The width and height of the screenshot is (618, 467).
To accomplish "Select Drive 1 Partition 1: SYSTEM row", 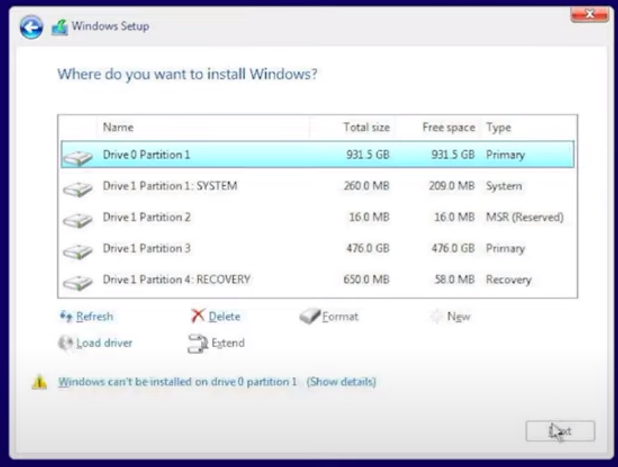I will point(317,186).
